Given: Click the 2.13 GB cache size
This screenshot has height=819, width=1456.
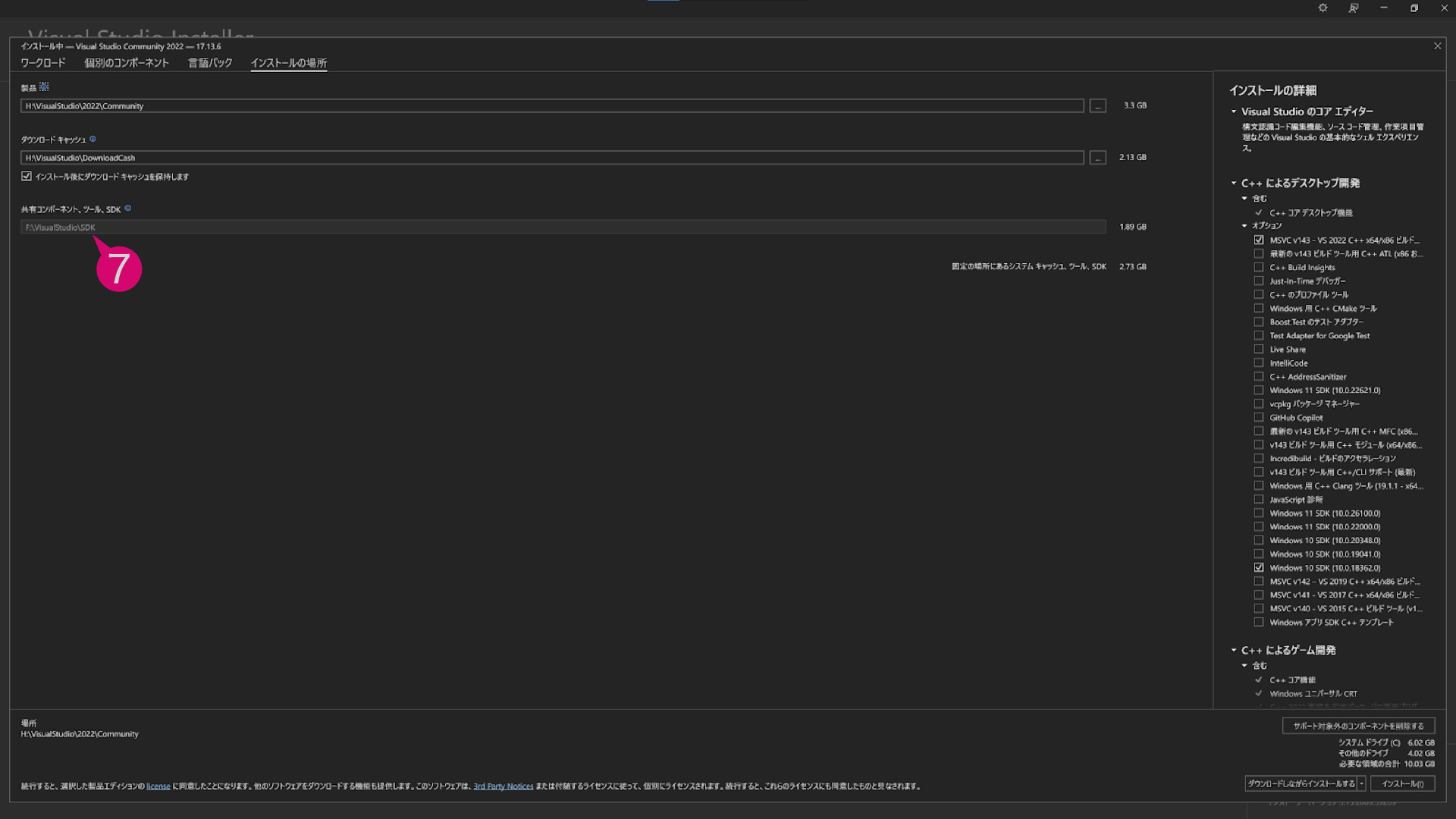Looking at the screenshot, I should [1133, 157].
